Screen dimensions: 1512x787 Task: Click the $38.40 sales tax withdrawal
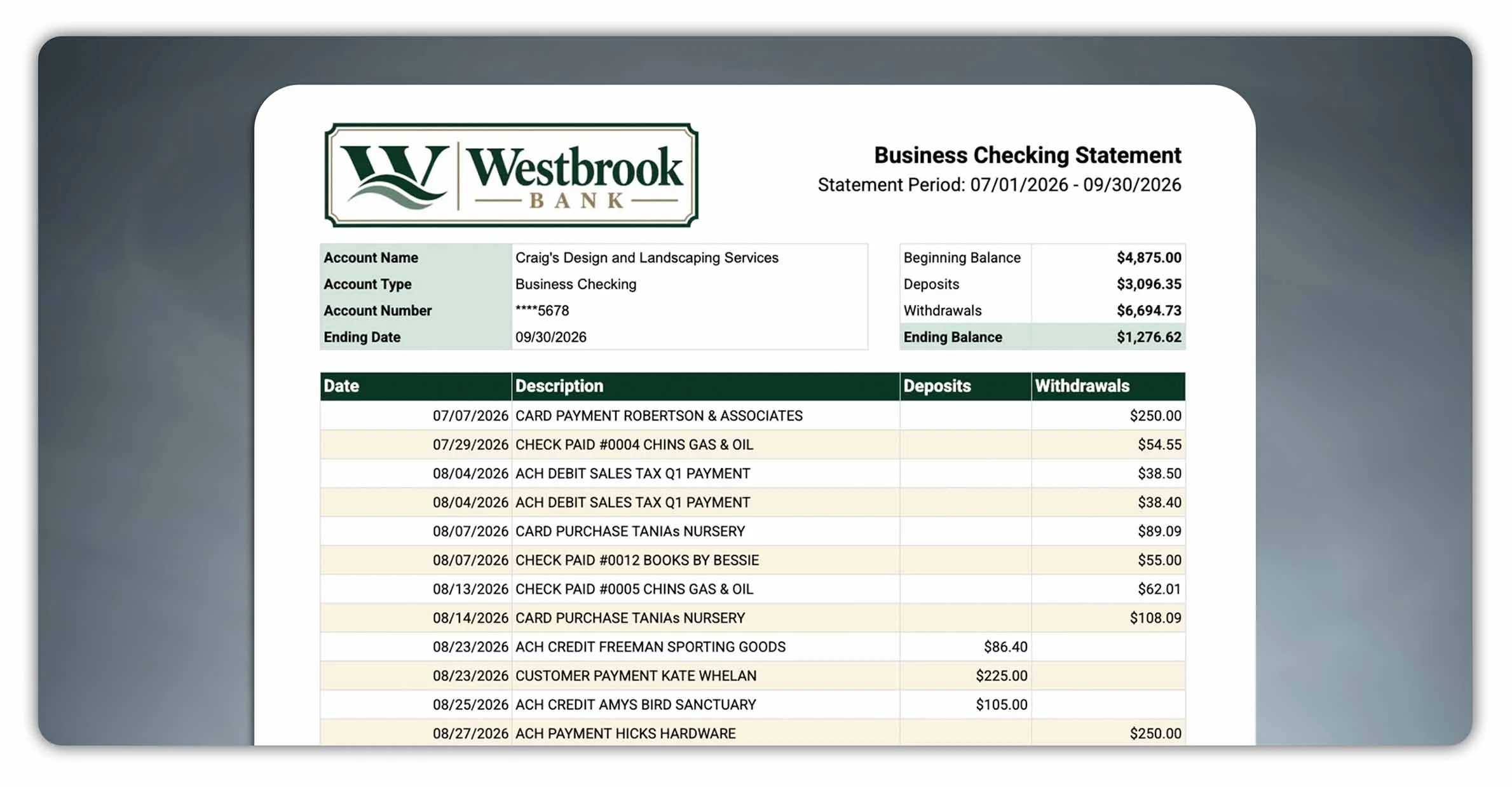point(1159,503)
